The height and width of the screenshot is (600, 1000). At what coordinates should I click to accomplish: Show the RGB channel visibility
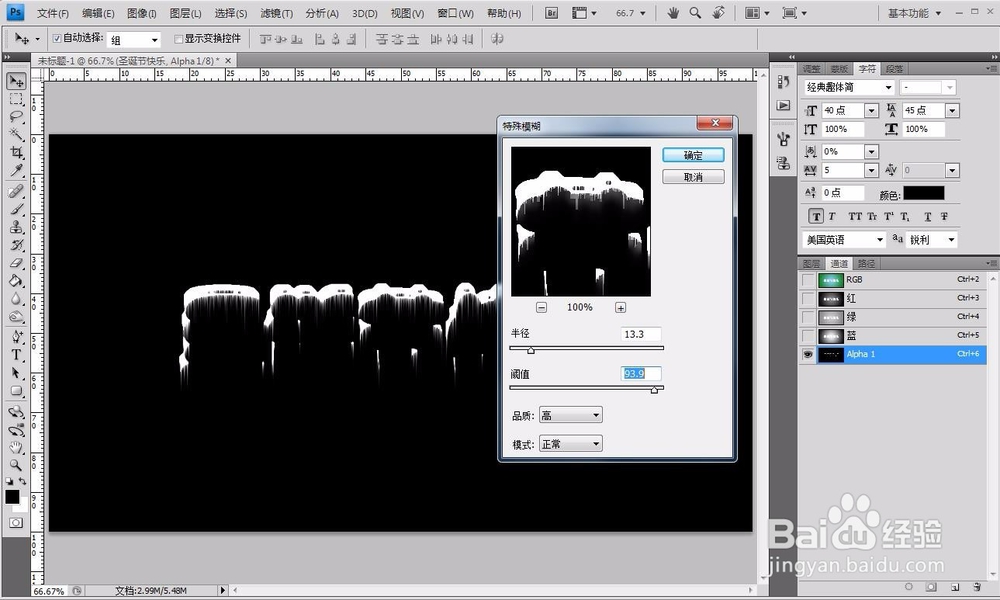tap(808, 280)
